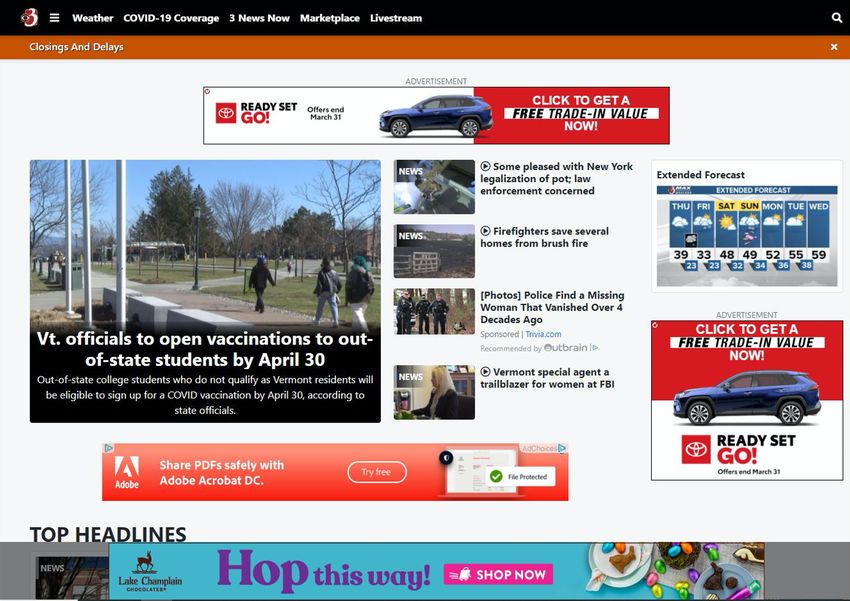Image resolution: width=850 pixels, height=601 pixels.
Task: Open the Extended Forecast heading
Action: [700, 175]
